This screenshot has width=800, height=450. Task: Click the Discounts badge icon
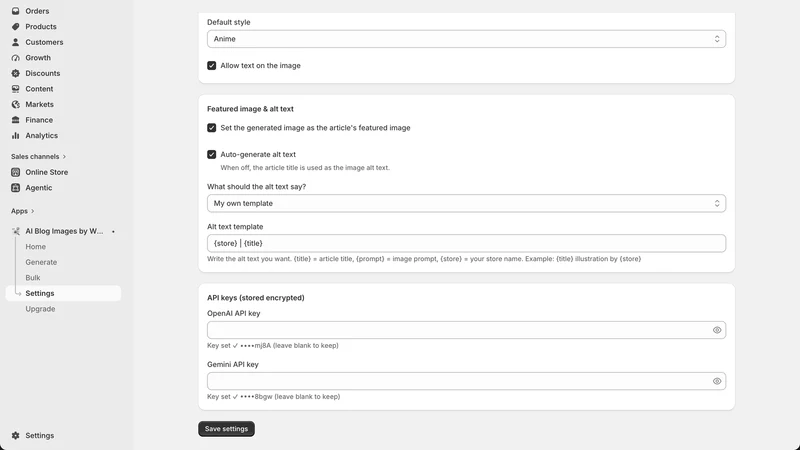coord(15,73)
